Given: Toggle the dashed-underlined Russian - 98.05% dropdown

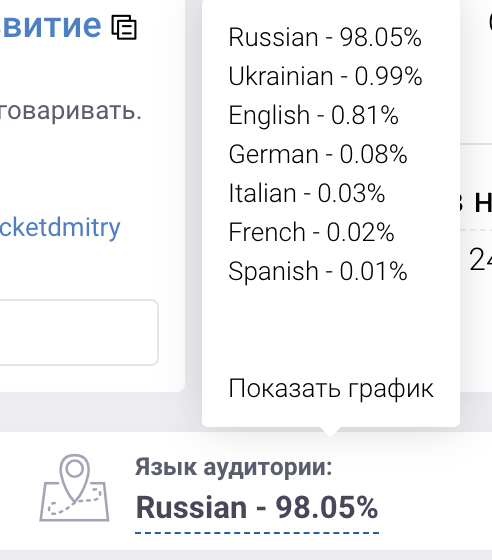Looking at the screenshot, I should coord(257,508).
